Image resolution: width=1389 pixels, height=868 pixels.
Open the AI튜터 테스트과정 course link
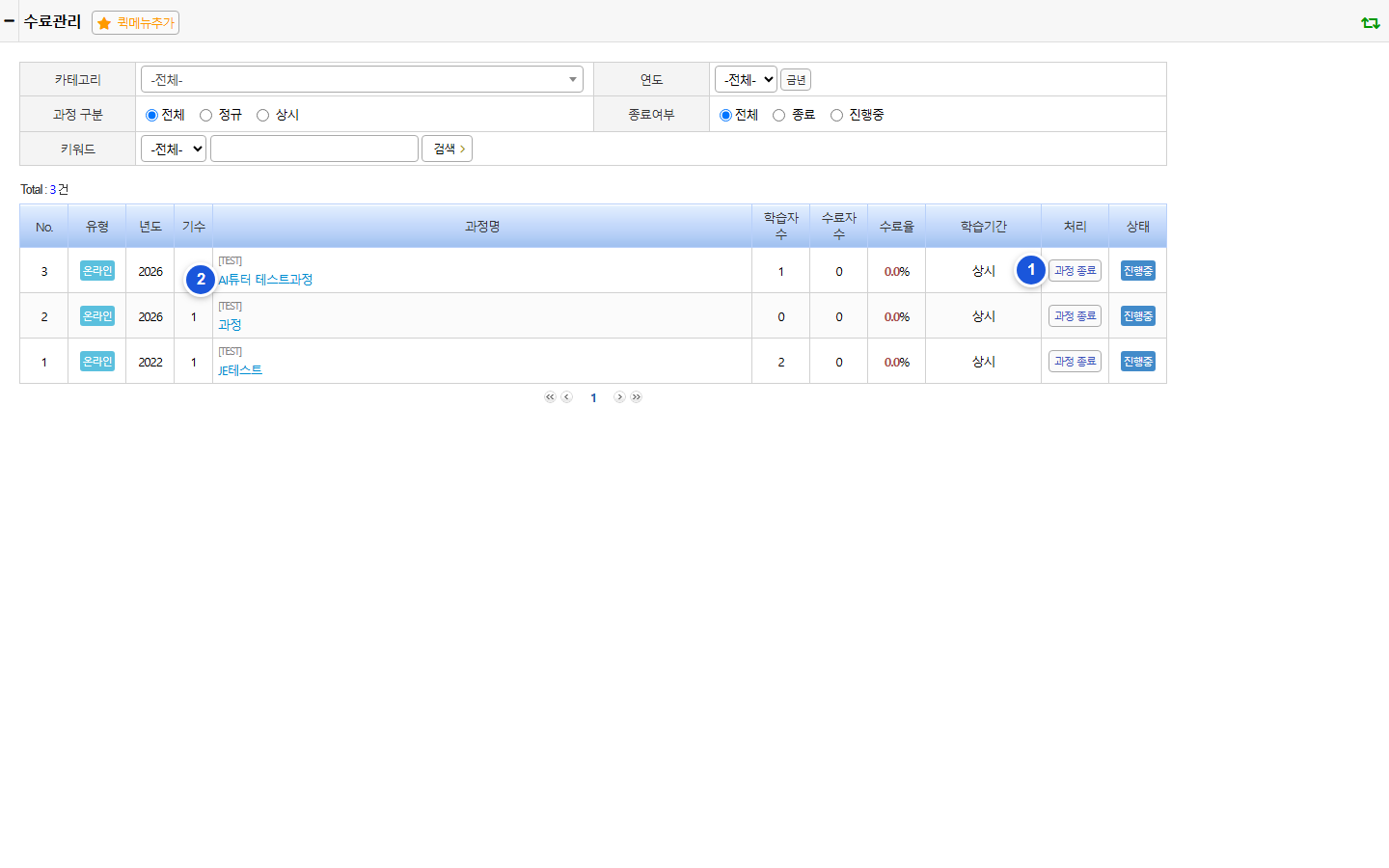click(x=265, y=280)
